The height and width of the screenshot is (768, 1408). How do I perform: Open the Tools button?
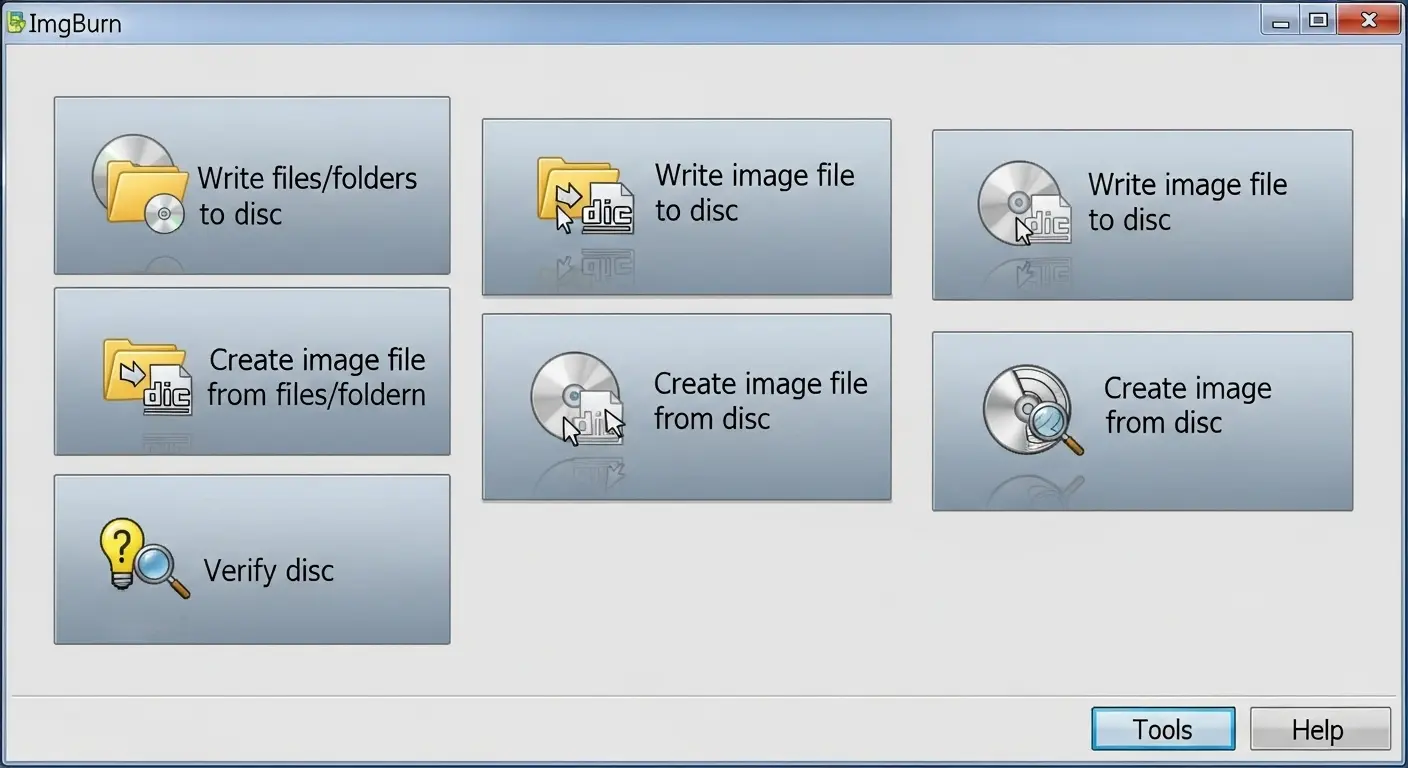(x=1163, y=729)
